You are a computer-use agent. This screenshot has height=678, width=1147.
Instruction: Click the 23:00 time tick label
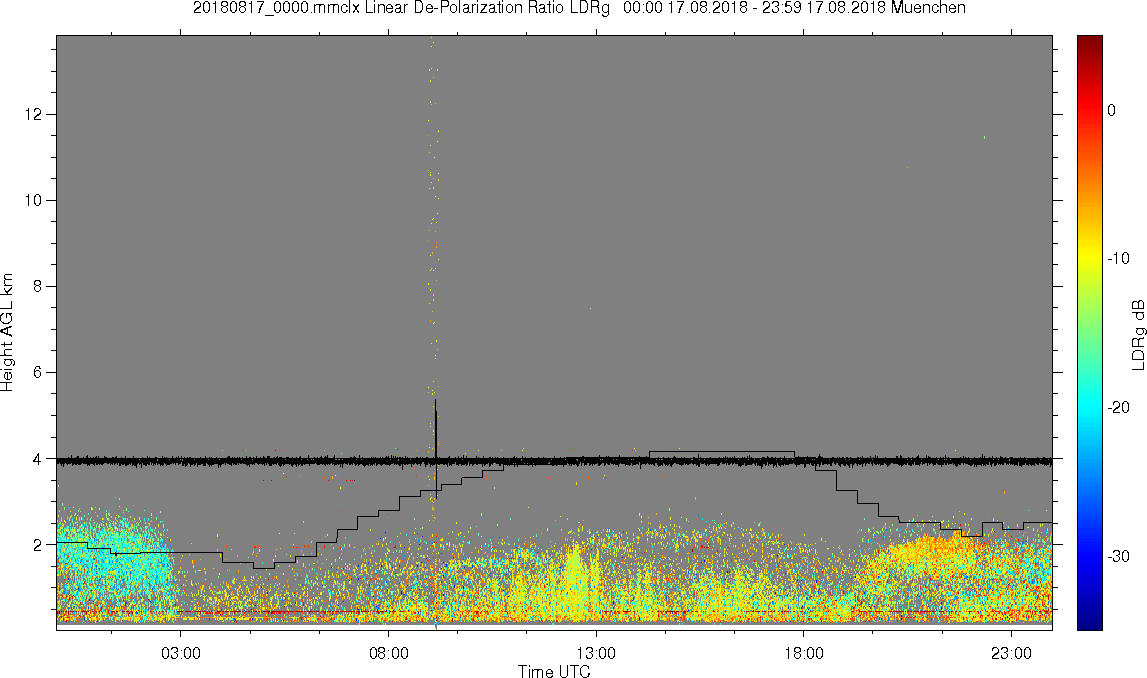click(x=1011, y=652)
